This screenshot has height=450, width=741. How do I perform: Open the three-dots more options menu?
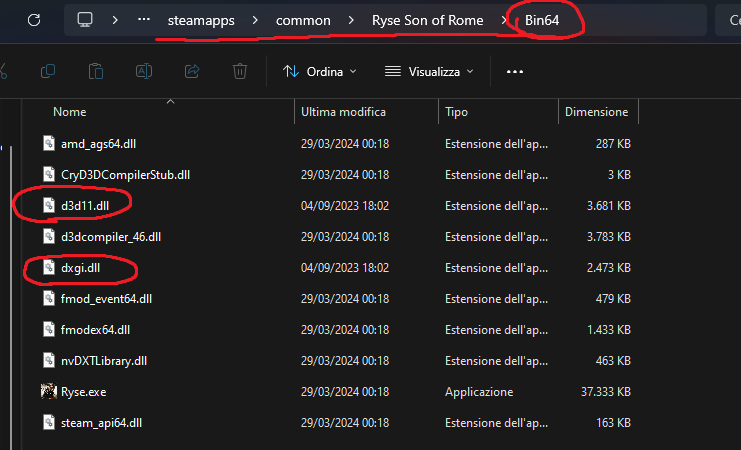[515, 71]
